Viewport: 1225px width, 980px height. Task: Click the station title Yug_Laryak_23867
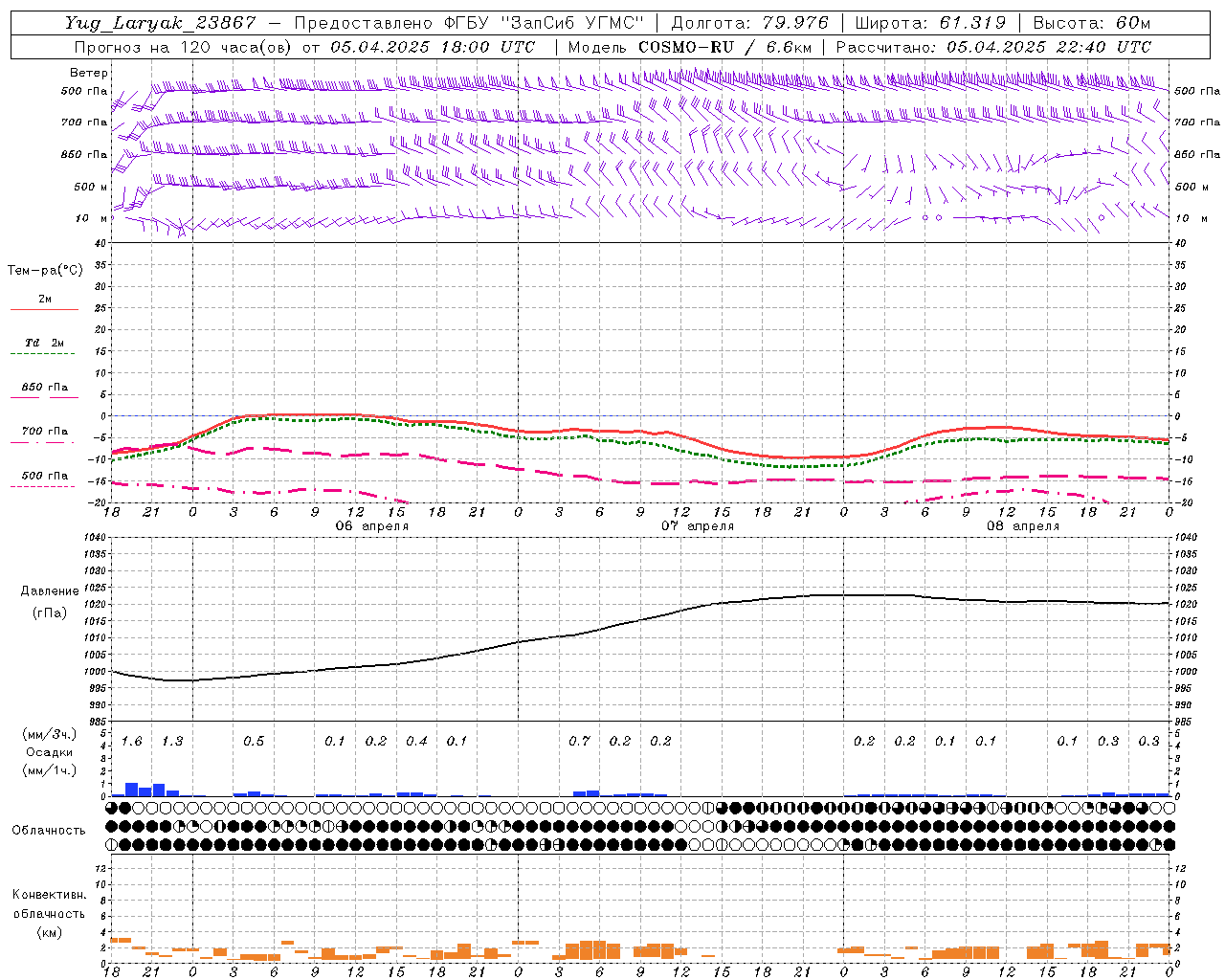point(161,23)
